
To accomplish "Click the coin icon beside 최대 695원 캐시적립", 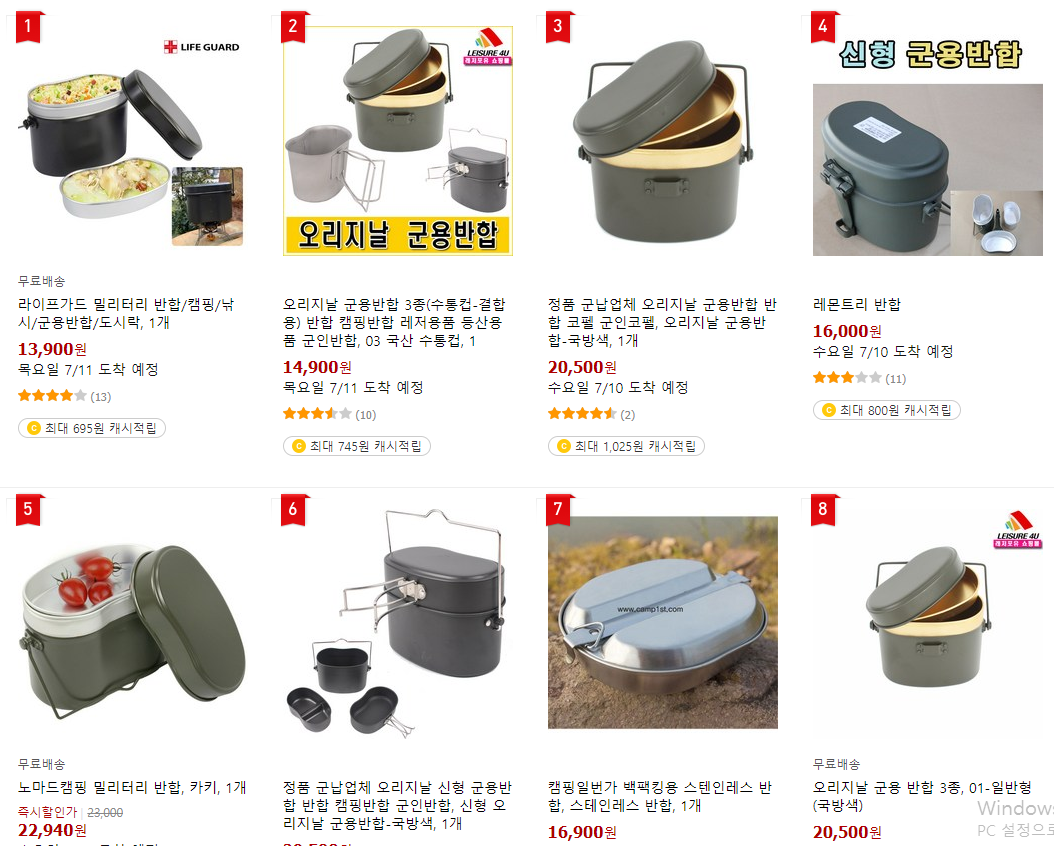I will click(x=33, y=428).
